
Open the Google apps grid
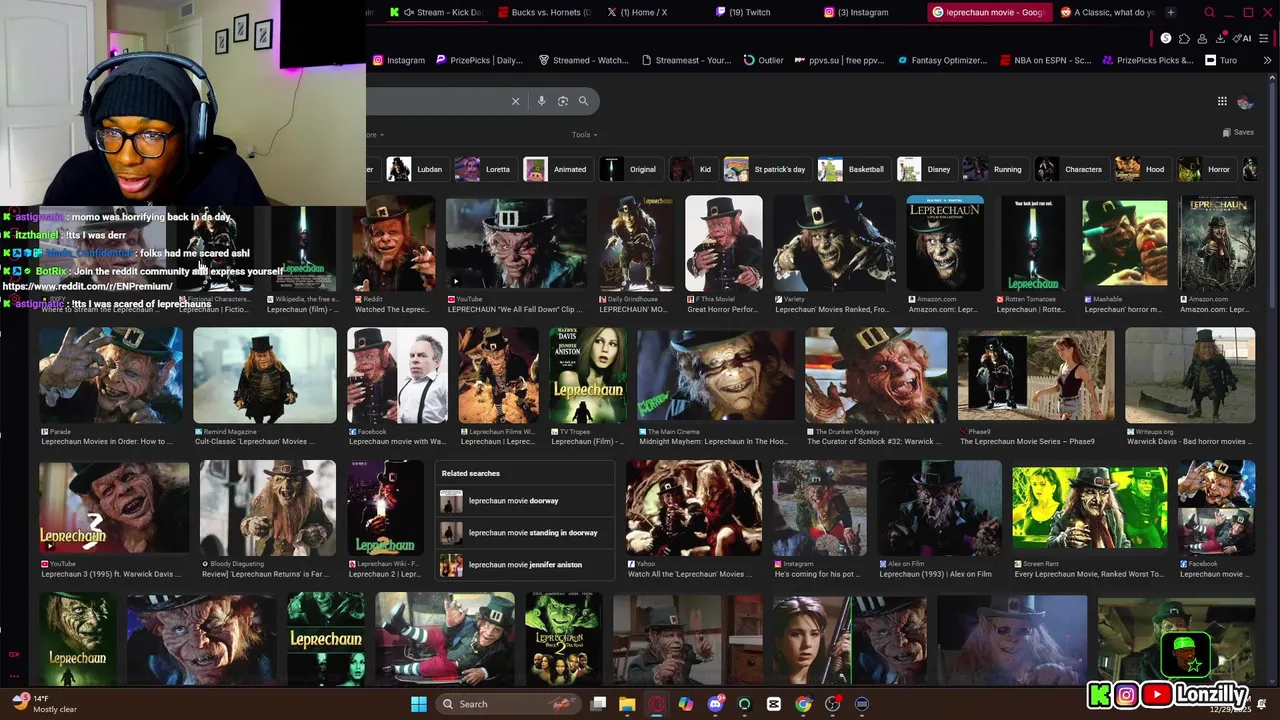1222,101
